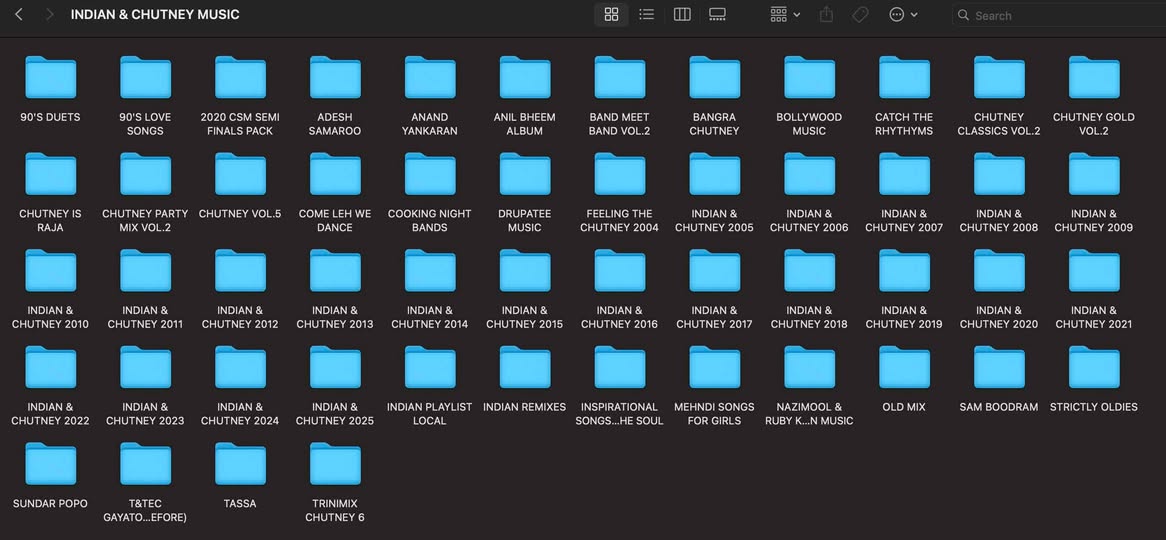Image resolution: width=1166 pixels, height=540 pixels.
Task: Click the STRICTLY OLDIES folder name
Action: tap(1094, 407)
